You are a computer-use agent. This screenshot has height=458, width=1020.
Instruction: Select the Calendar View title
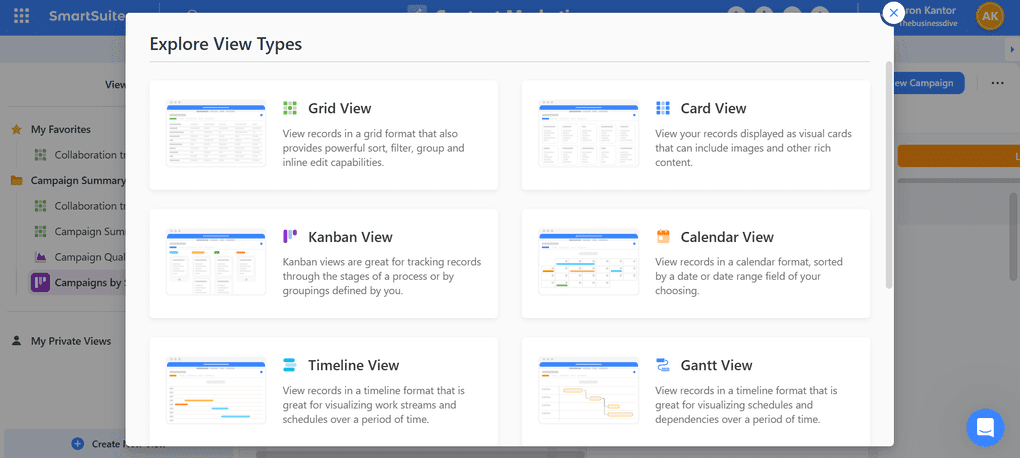tap(727, 237)
